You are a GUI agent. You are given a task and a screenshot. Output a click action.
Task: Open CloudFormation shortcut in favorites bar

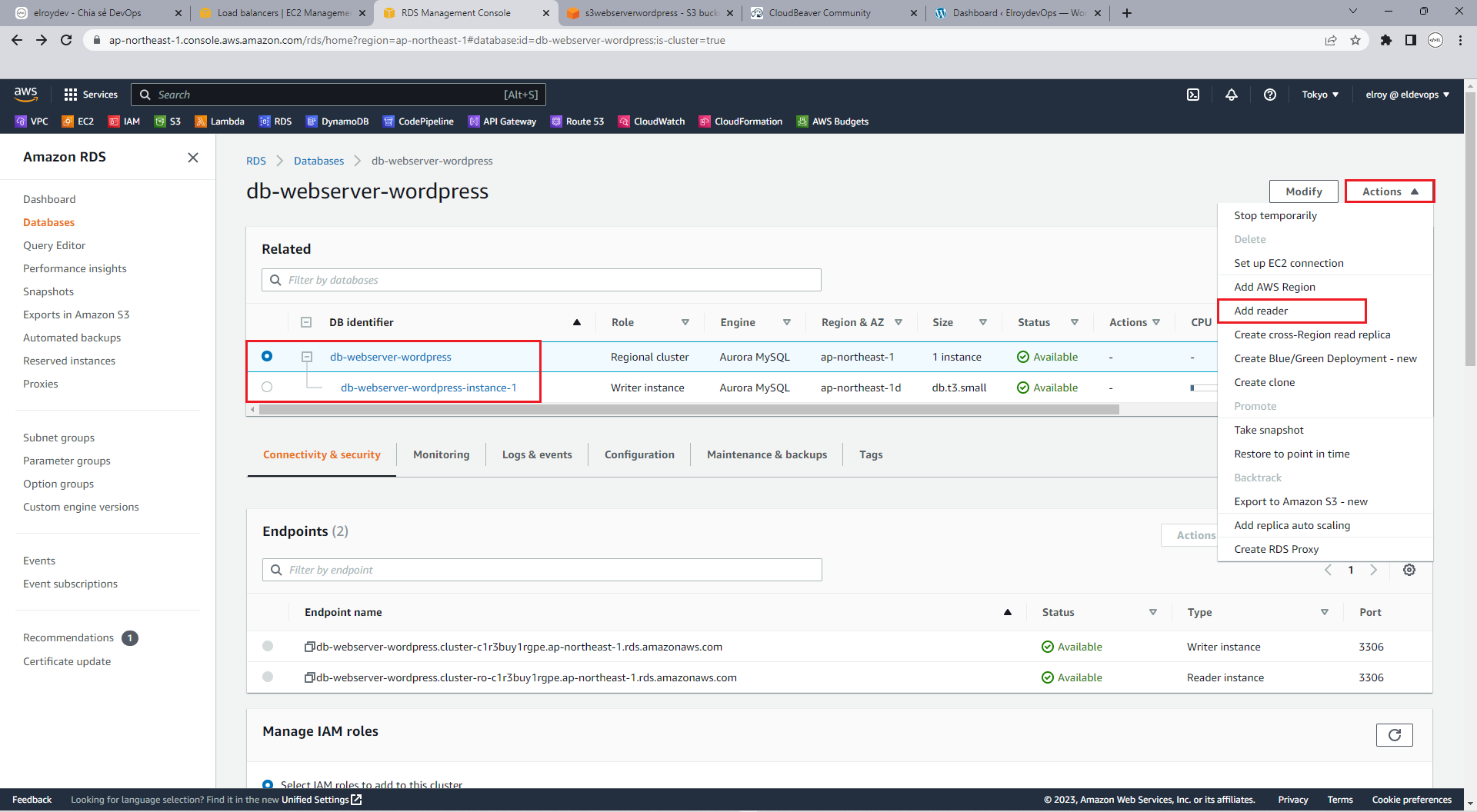tap(741, 121)
